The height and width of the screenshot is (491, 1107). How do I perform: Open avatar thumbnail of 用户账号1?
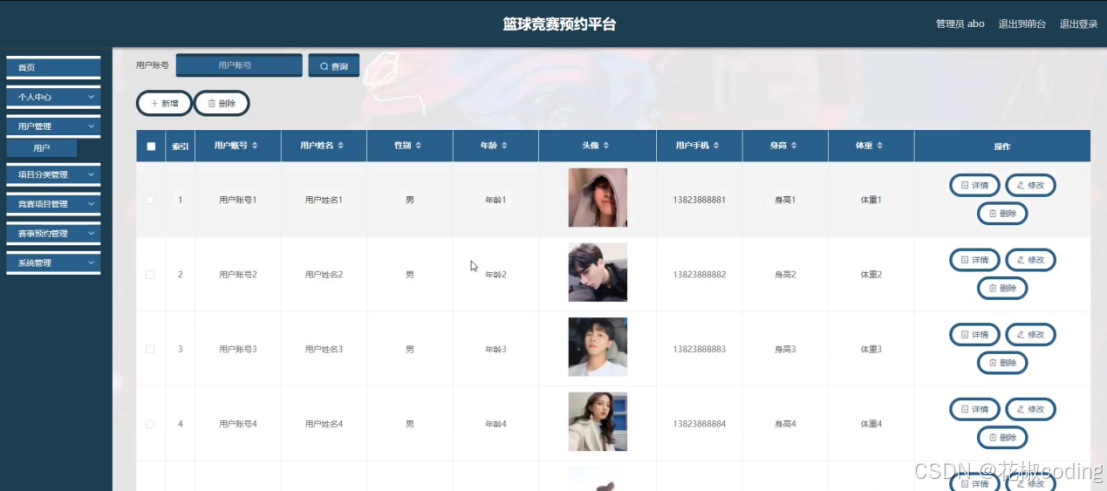point(597,197)
